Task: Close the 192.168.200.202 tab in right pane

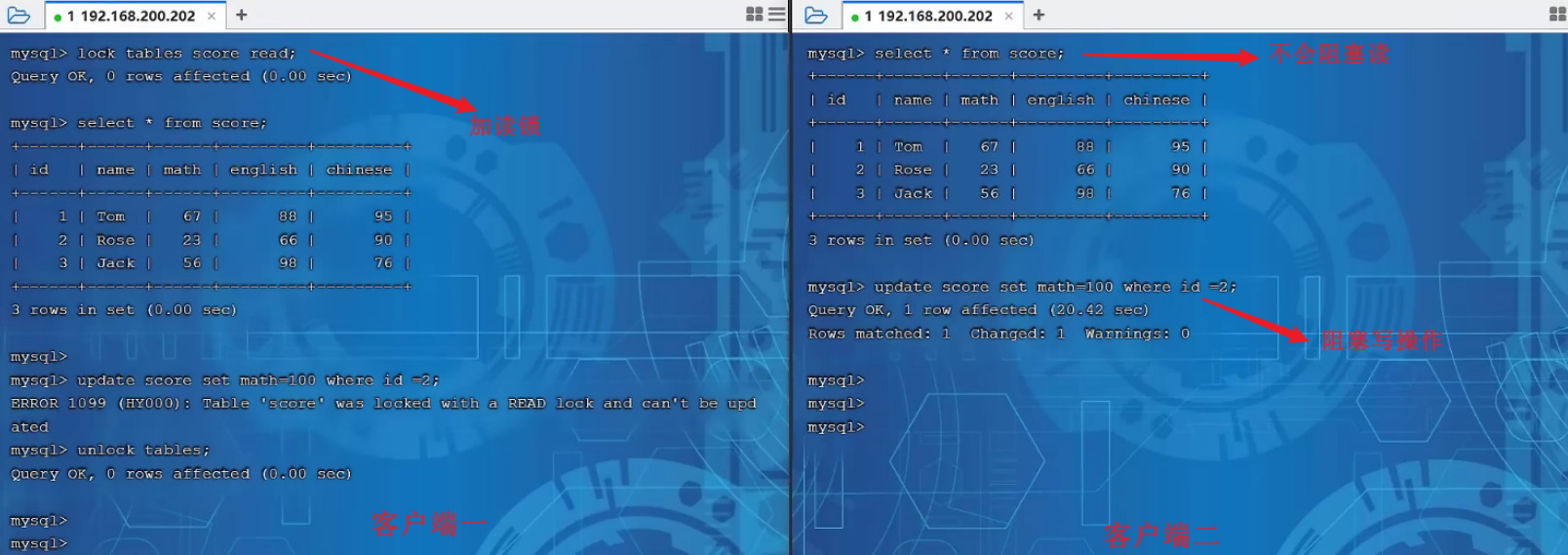Action: (1009, 16)
